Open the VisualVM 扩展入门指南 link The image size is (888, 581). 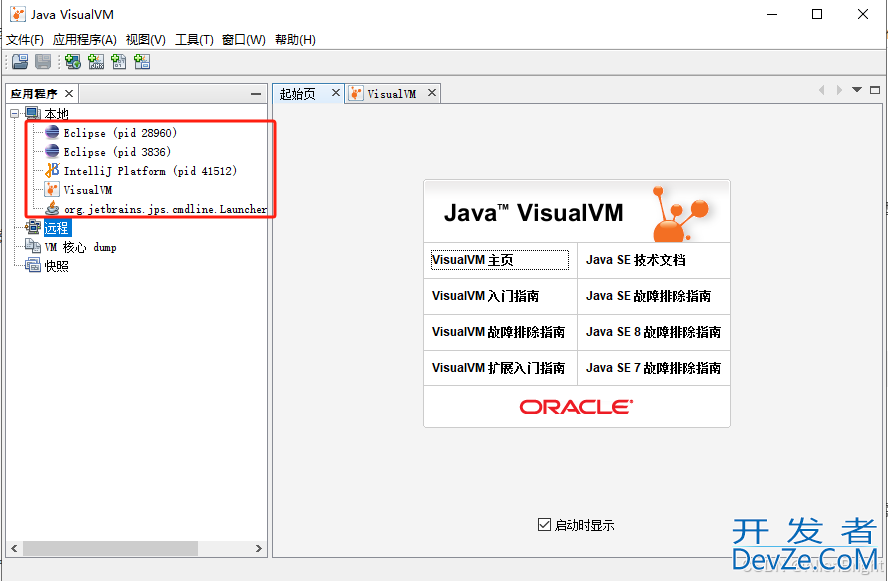click(x=498, y=368)
